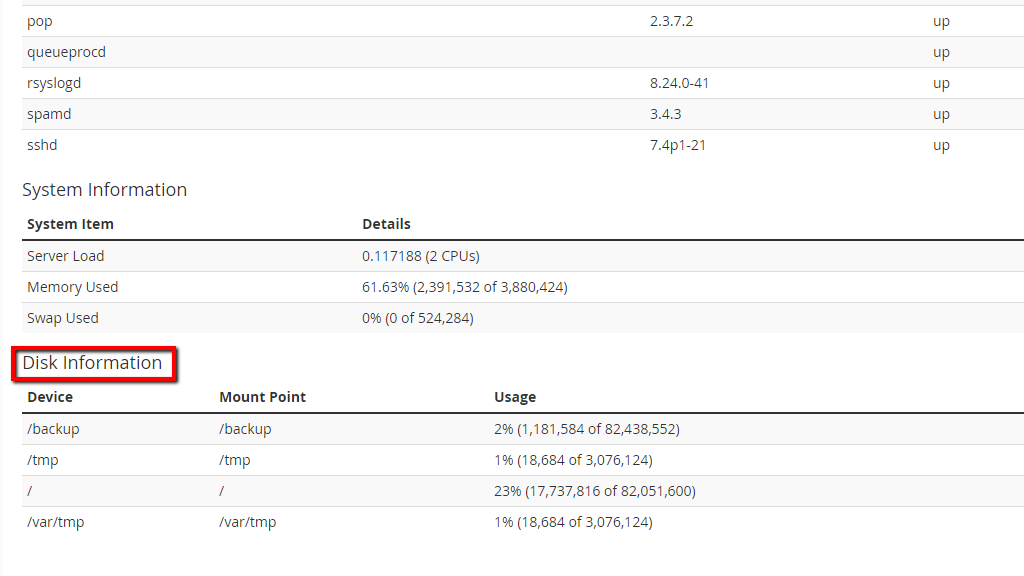The width and height of the screenshot is (1024, 576).
Task: Select the Memory Used percentage details
Action: pyautogui.click(x=464, y=287)
